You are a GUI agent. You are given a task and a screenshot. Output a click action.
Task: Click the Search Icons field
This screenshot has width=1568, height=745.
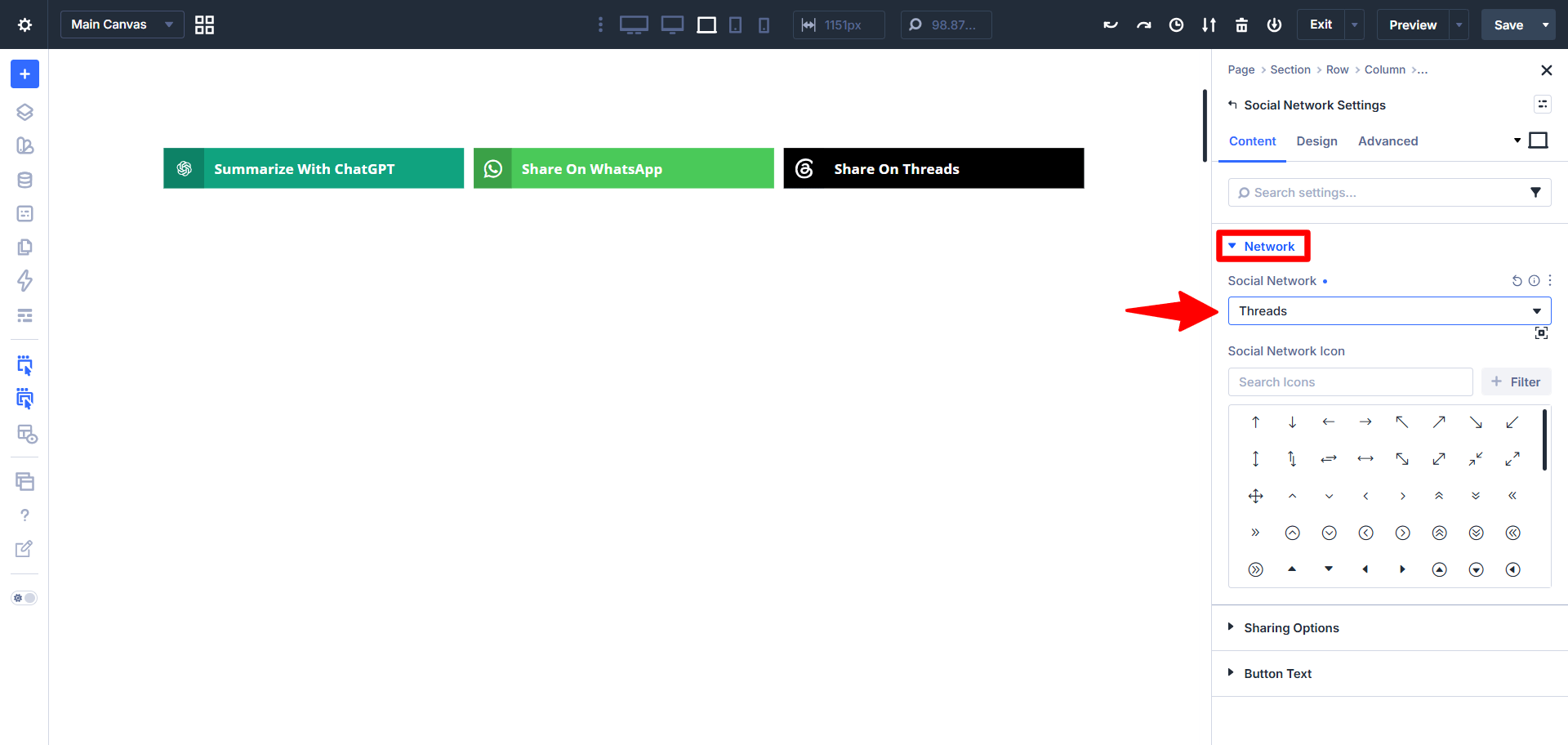point(1350,382)
